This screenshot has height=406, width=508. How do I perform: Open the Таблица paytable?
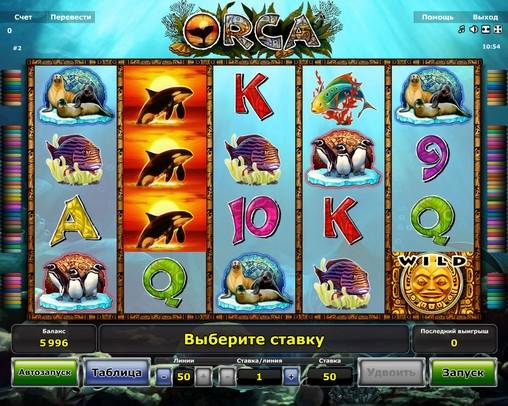[x=116, y=372]
